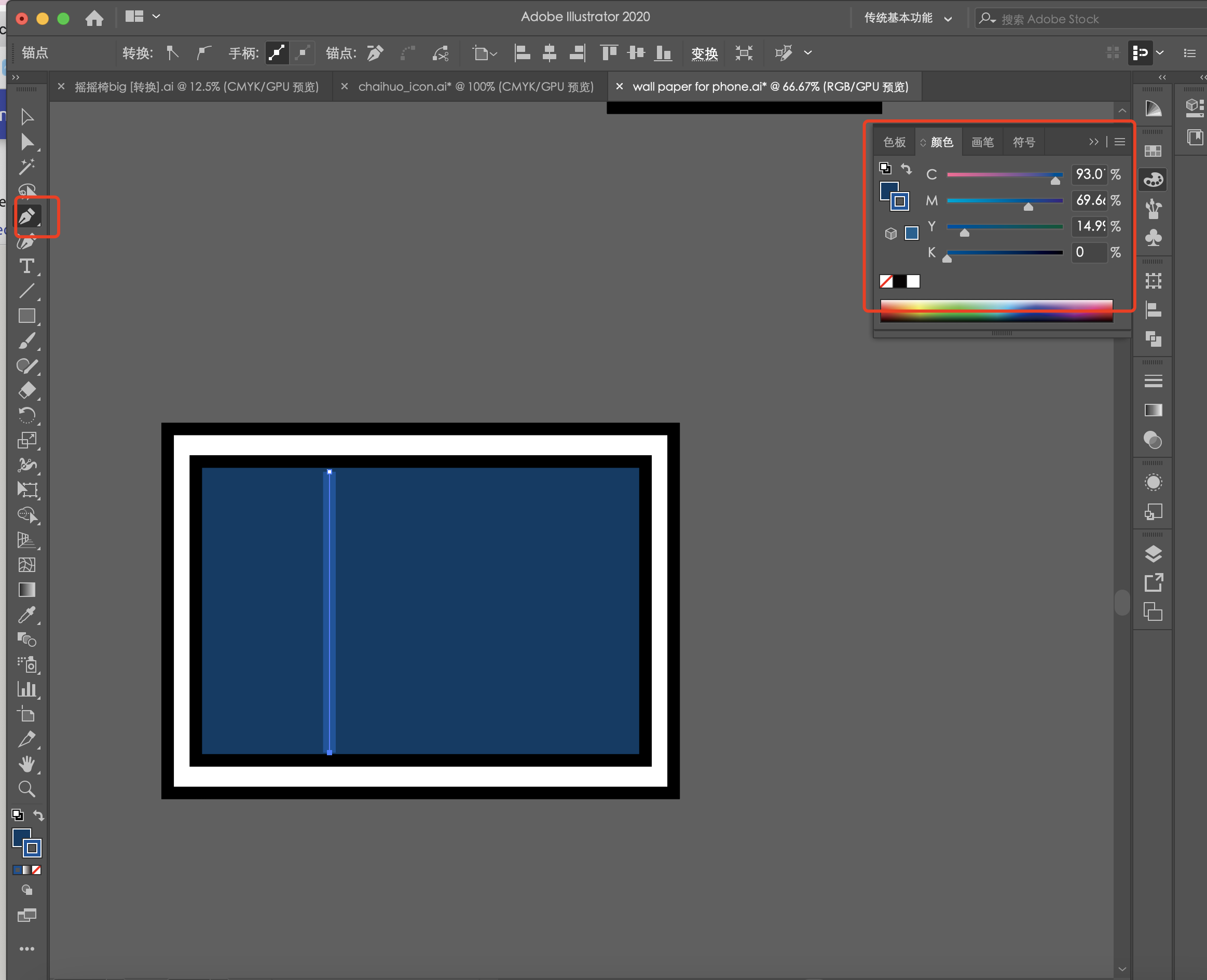Select the Selection tool arrow
Screen dimensions: 1207x980
pyautogui.click(x=26, y=117)
